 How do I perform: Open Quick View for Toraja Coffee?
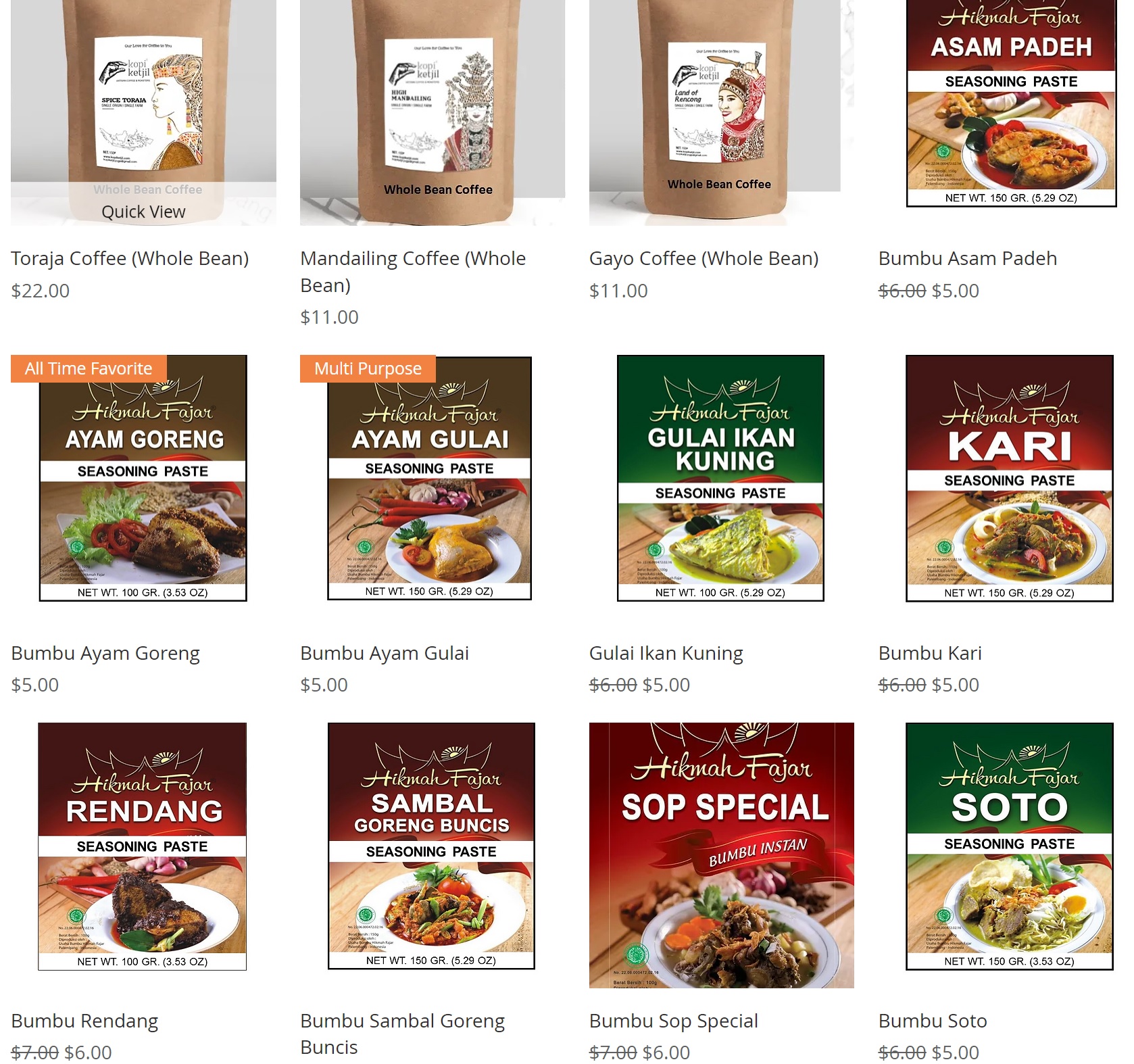coord(143,212)
